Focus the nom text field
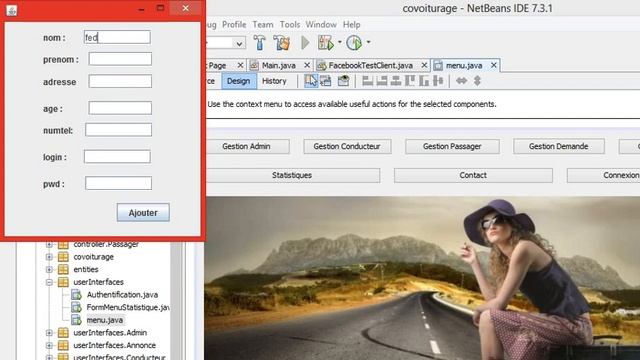This screenshot has height=360, width=640. coord(117,38)
